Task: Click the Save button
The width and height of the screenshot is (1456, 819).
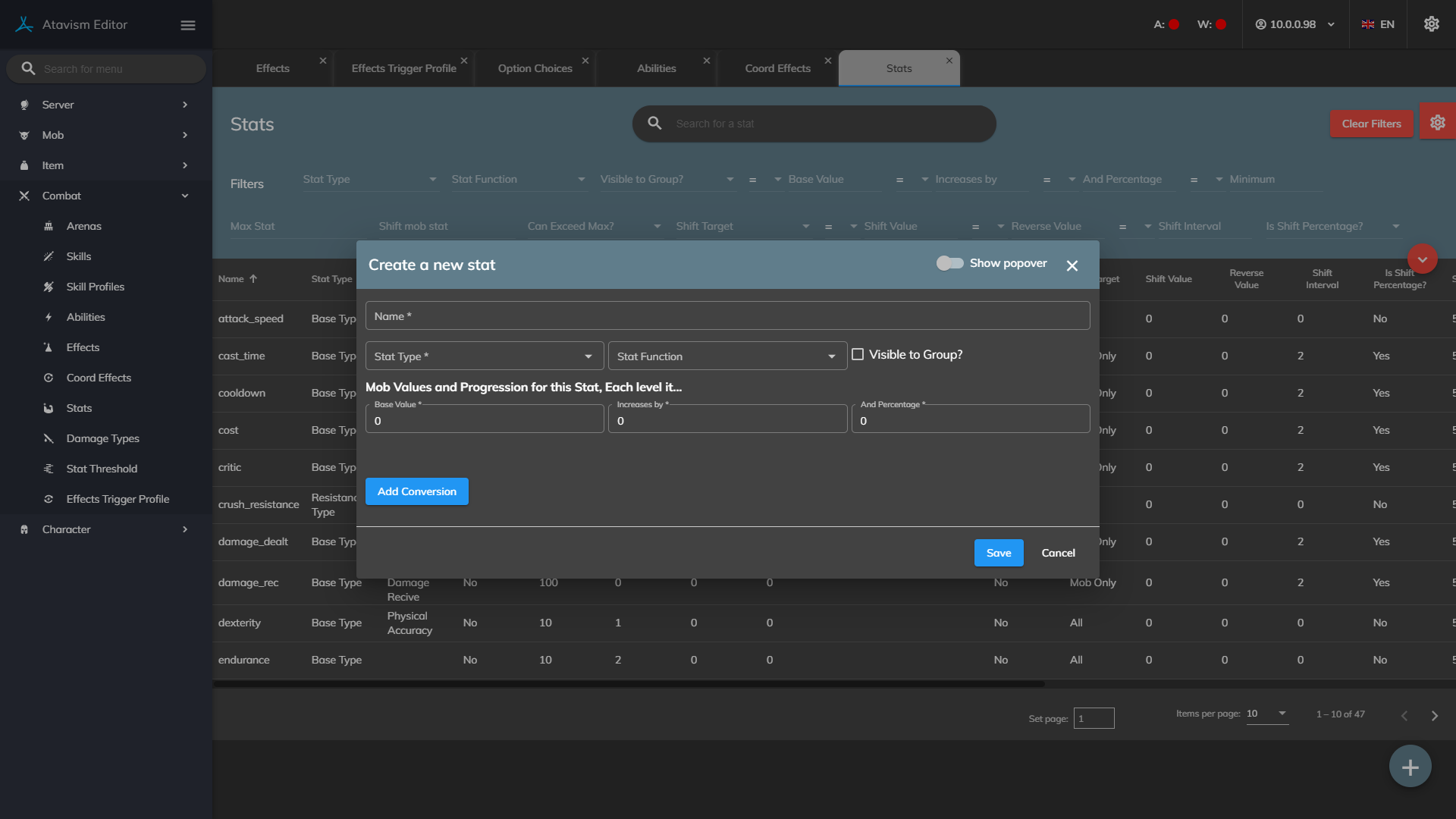Action: (998, 553)
